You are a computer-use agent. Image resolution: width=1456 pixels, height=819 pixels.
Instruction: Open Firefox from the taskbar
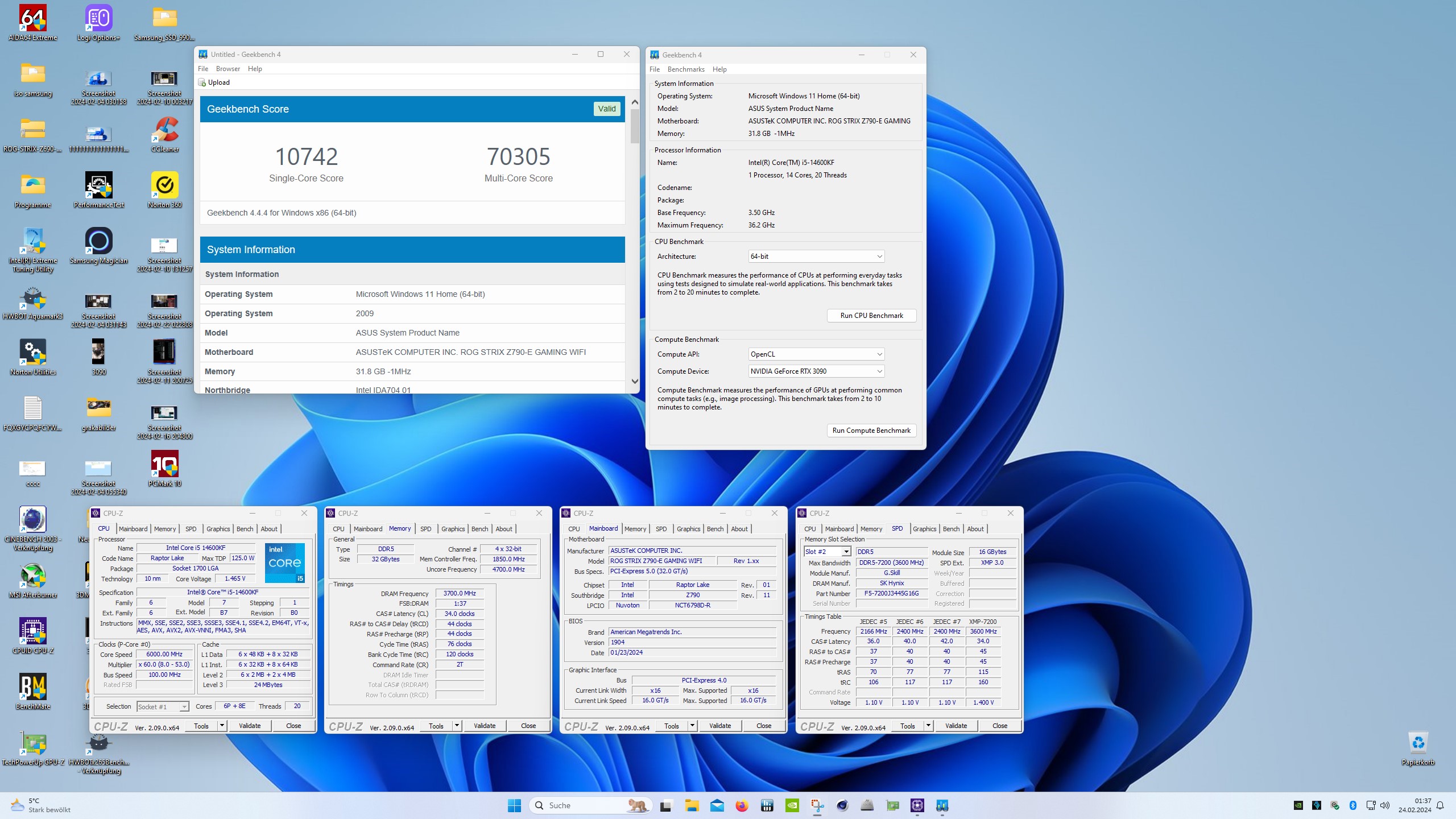pos(742,805)
